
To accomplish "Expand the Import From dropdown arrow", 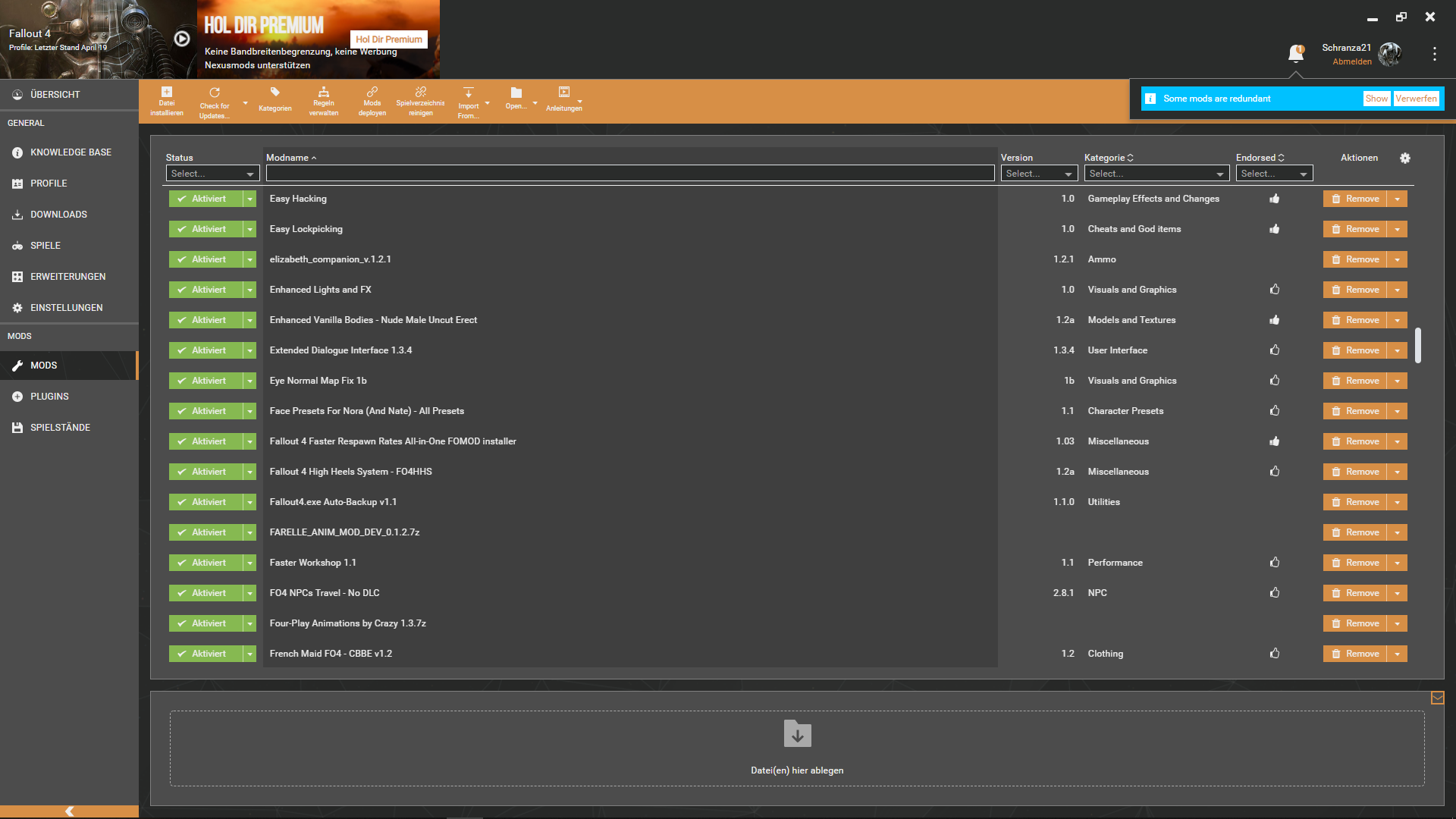I will pos(487,103).
